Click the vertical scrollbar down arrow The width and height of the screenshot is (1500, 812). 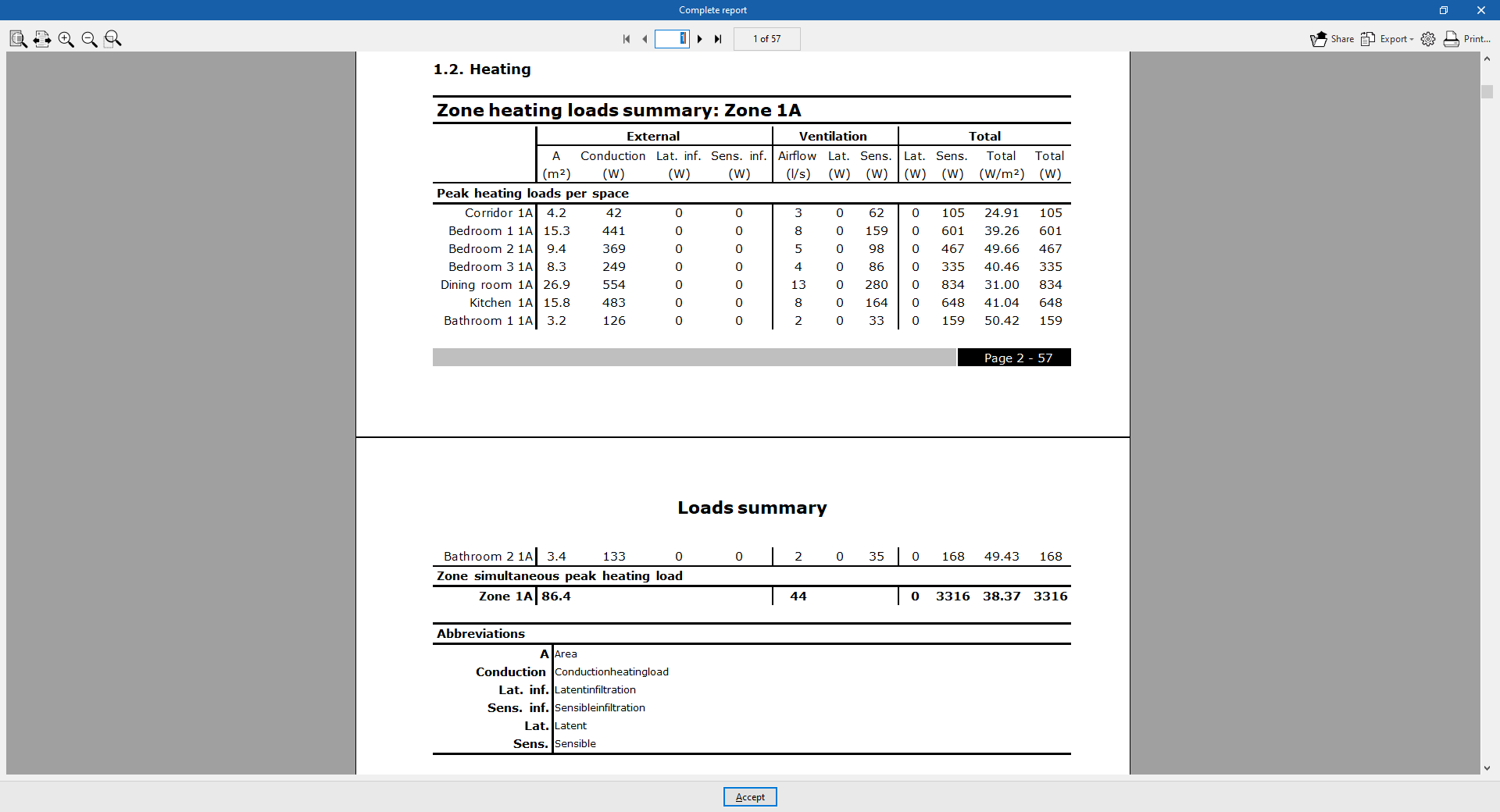[1488, 767]
